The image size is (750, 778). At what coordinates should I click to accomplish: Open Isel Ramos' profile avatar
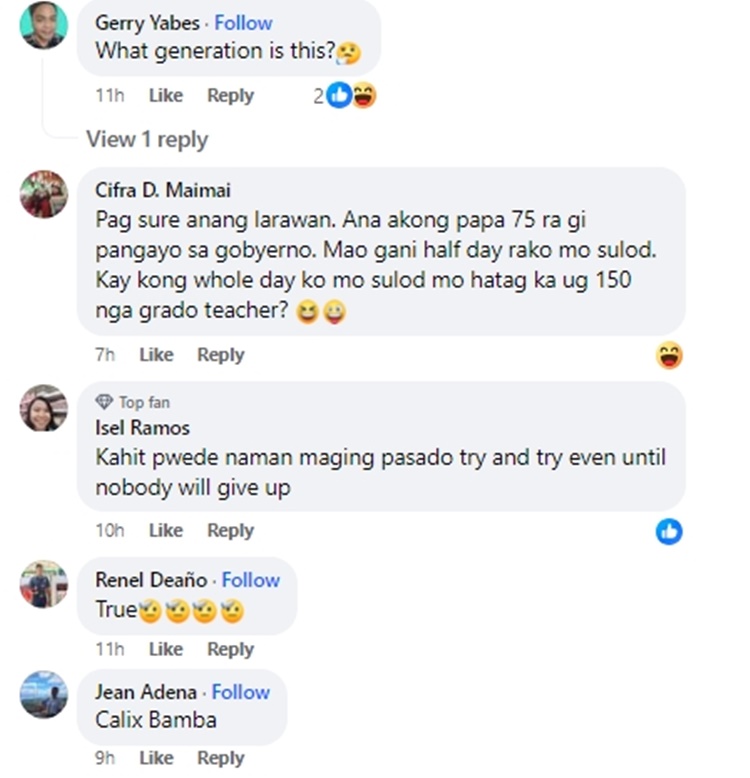coord(44,408)
